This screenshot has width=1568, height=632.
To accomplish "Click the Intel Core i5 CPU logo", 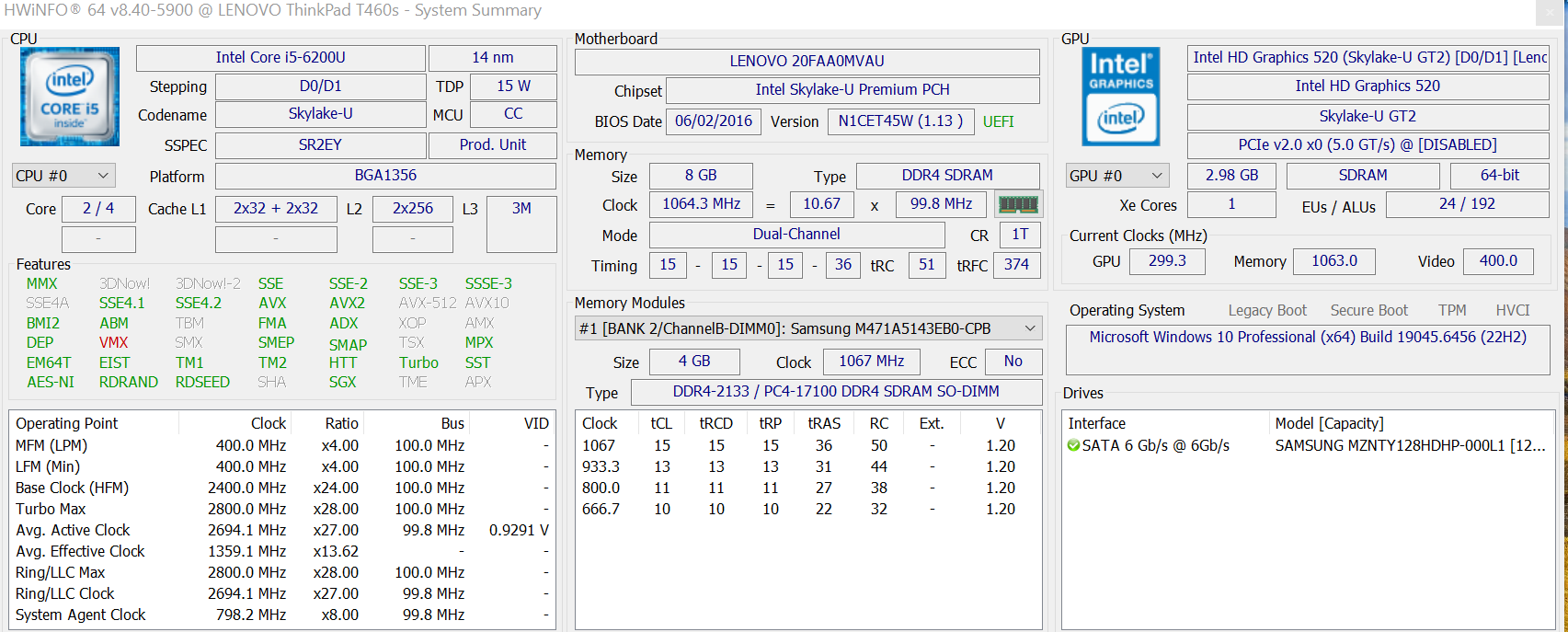I will pyautogui.click(x=70, y=97).
